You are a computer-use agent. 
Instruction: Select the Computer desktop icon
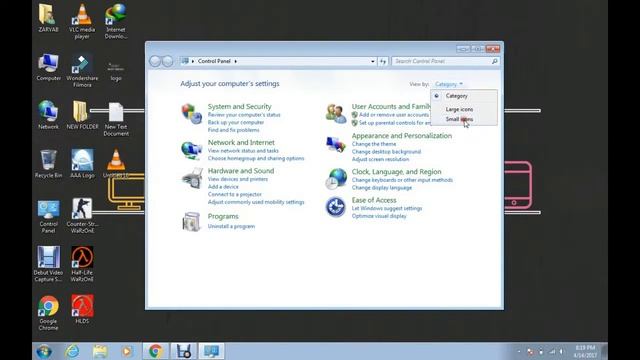[48, 67]
